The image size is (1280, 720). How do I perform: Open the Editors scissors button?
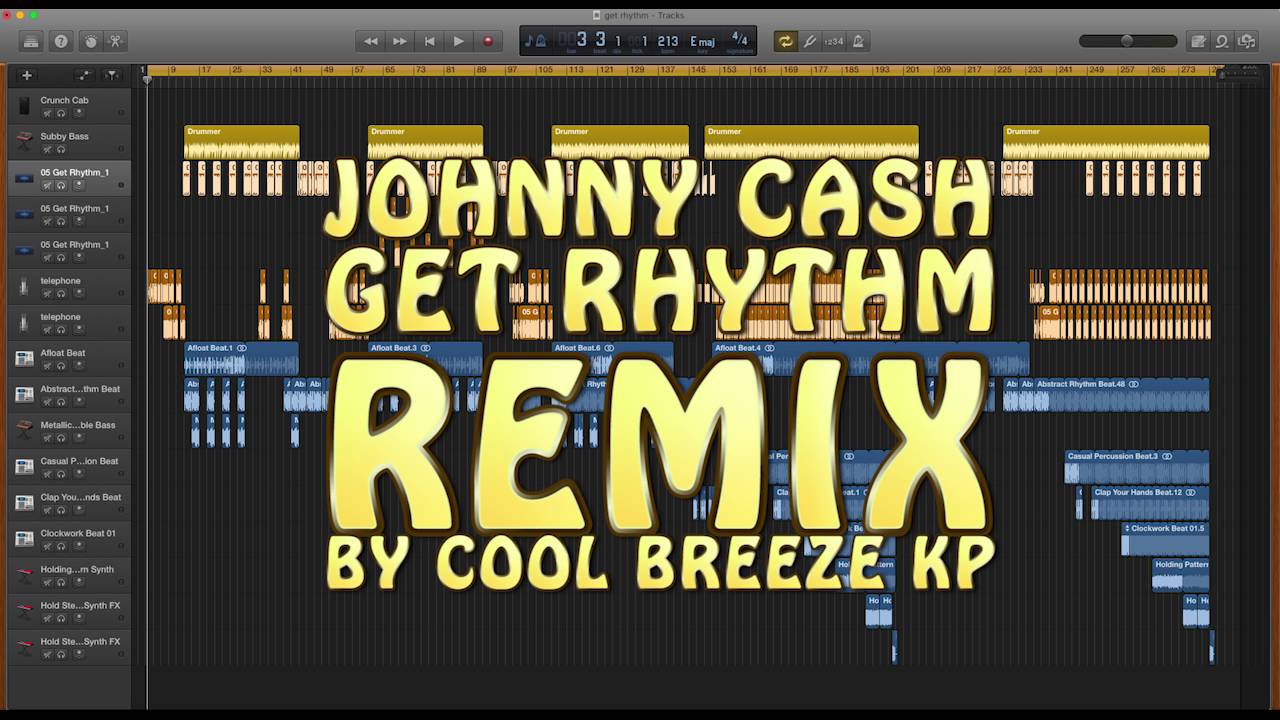pyautogui.click(x=115, y=41)
